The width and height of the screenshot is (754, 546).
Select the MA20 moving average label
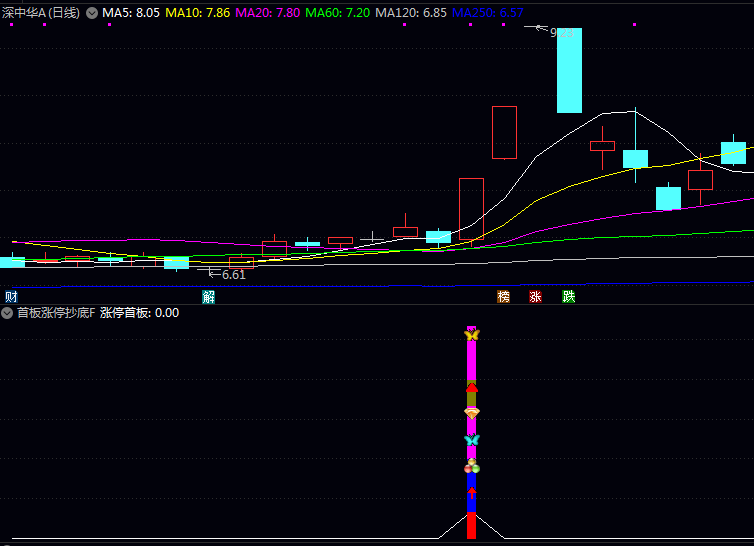click(267, 13)
